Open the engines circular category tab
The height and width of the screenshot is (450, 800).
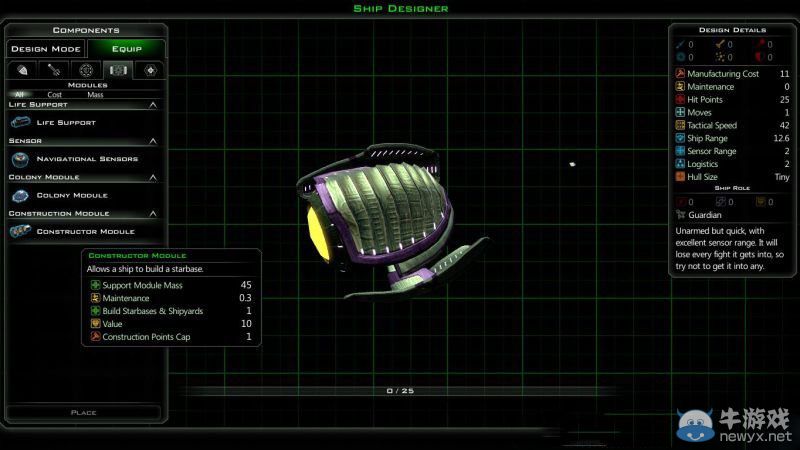86,70
